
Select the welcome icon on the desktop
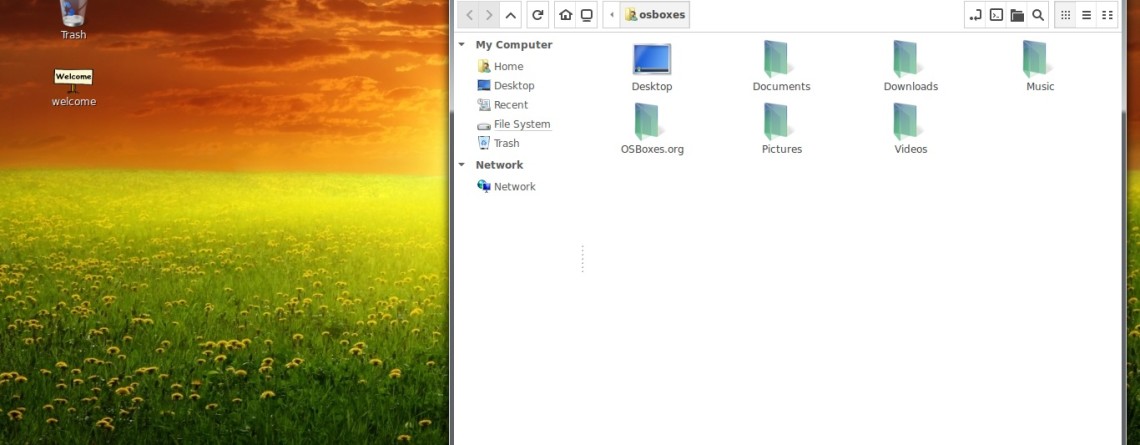(73, 88)
